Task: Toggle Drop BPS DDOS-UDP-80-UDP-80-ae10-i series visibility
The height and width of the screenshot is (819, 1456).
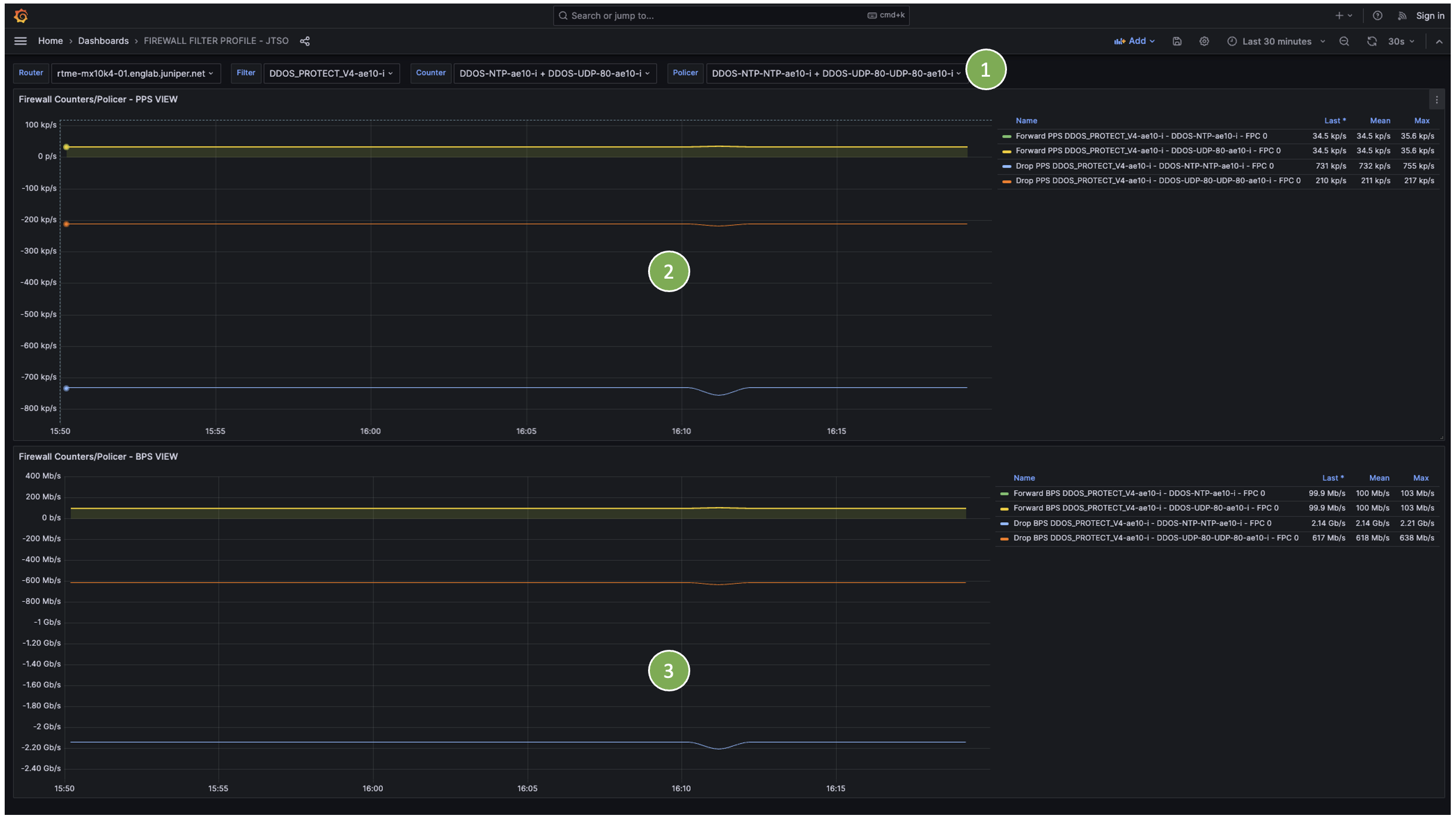Action: [x=1155, y=538]
